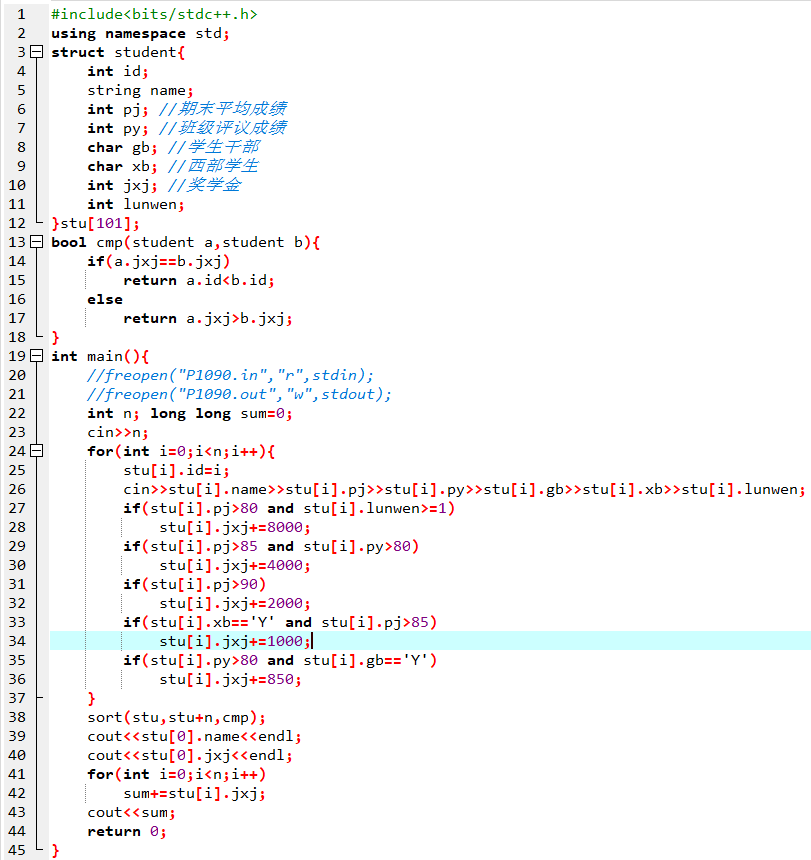Screen dimensions: 811x860
Task: Click the return 0 statement
Action: 125,831
